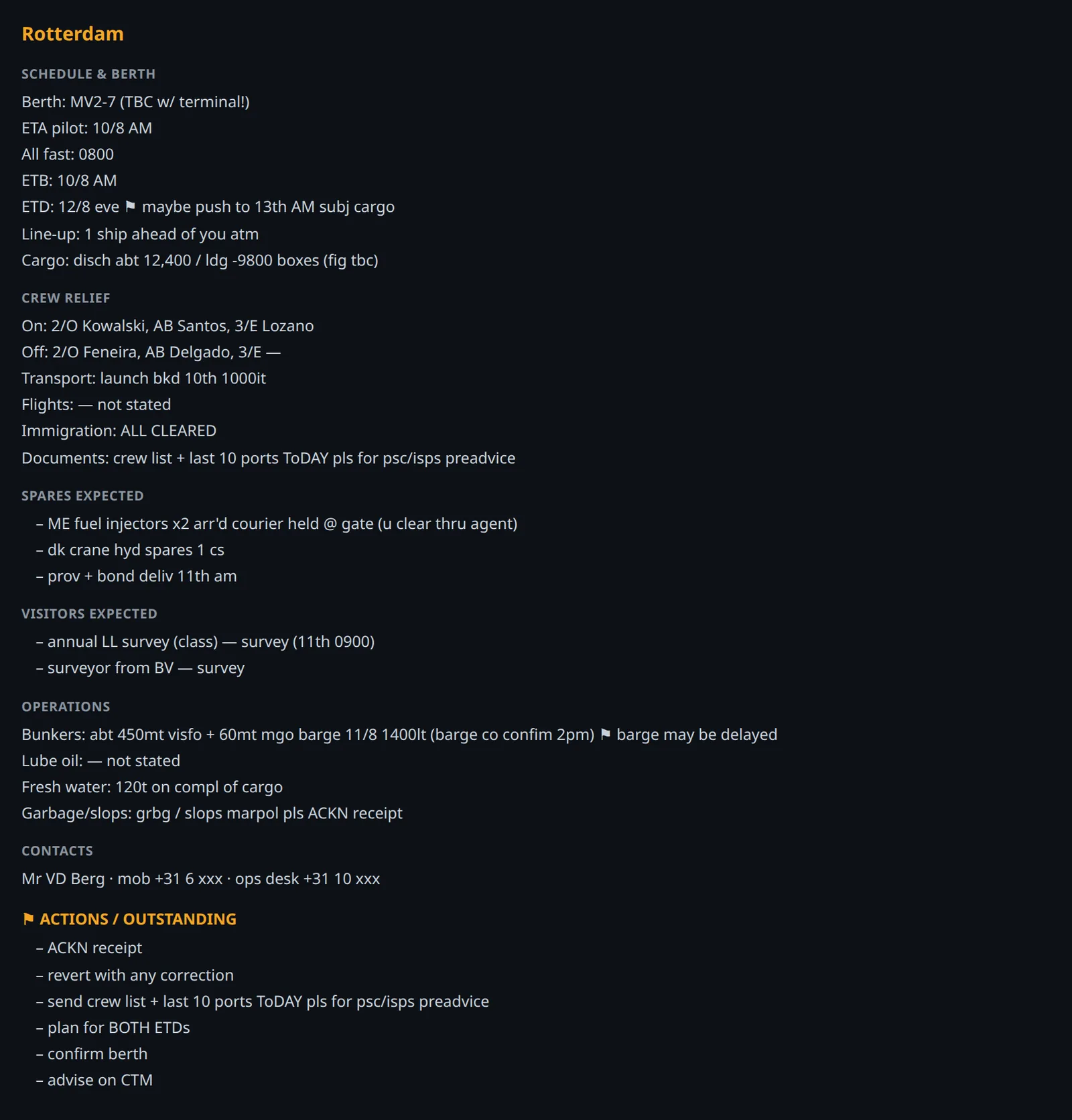Screen dimensions: 1072x1120
Task: Click the flag icon before barge may be delayed
Action: [x=606, y=735]
